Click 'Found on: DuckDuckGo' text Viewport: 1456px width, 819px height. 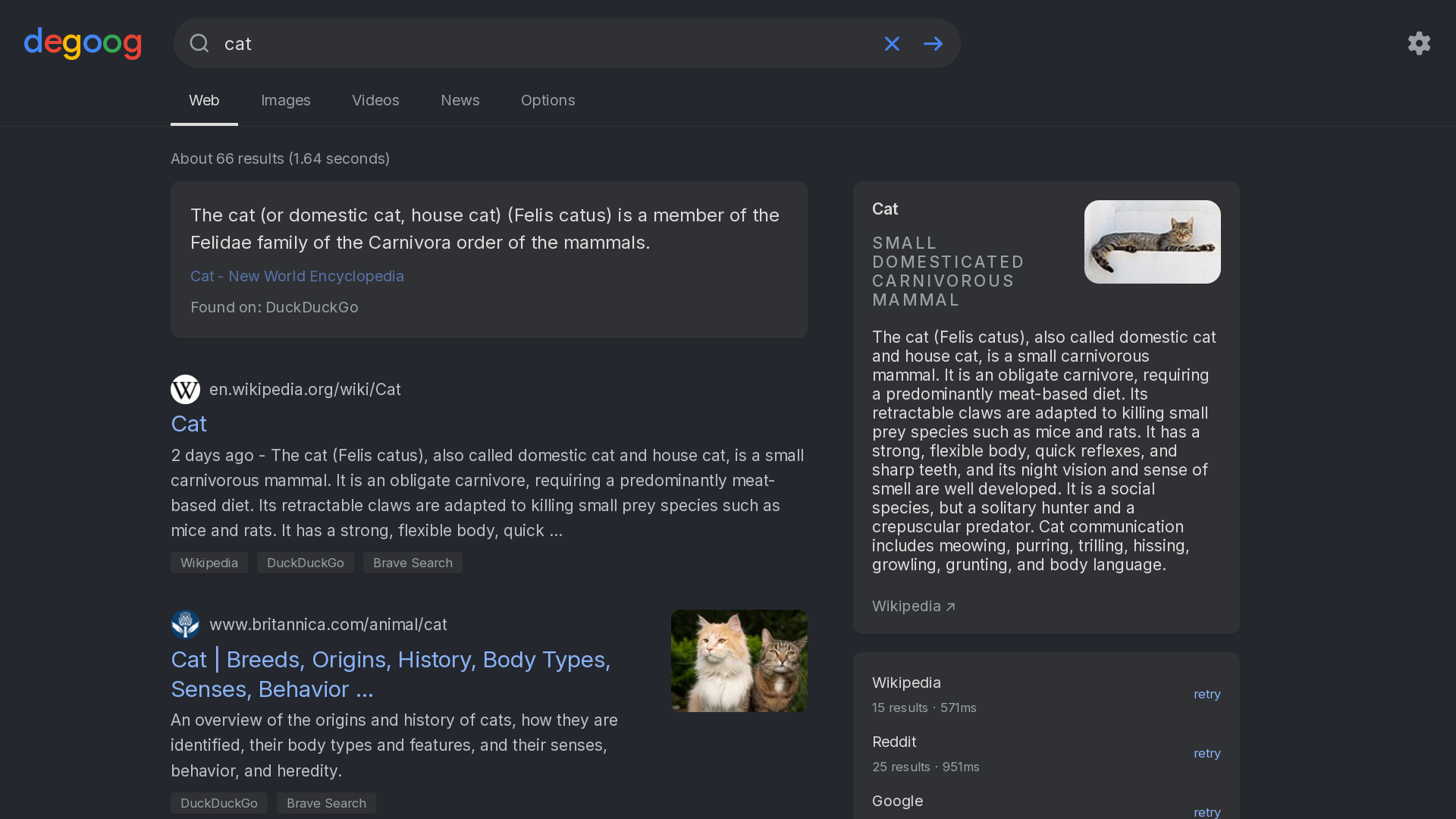(274, 307)
